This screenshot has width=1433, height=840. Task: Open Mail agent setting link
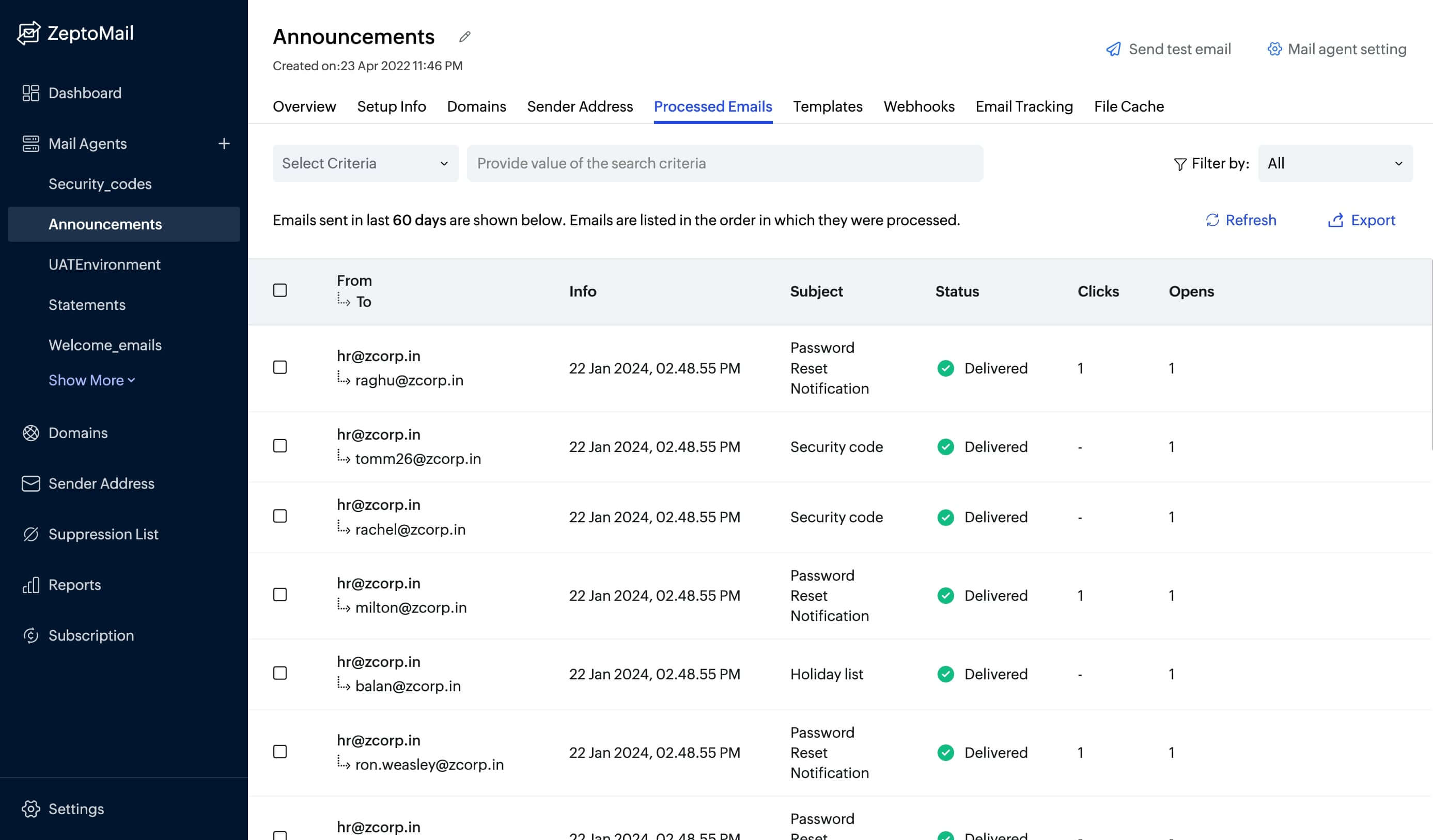coord(1337,50)
